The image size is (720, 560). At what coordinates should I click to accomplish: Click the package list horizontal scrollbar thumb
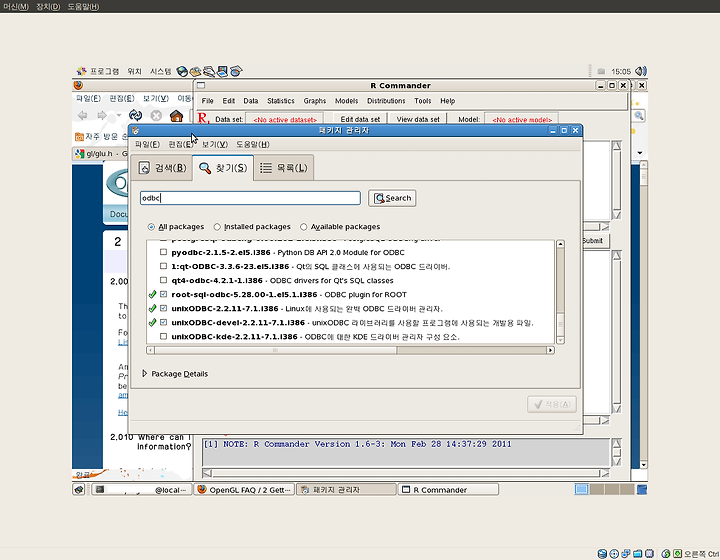[x=276, y=350]
